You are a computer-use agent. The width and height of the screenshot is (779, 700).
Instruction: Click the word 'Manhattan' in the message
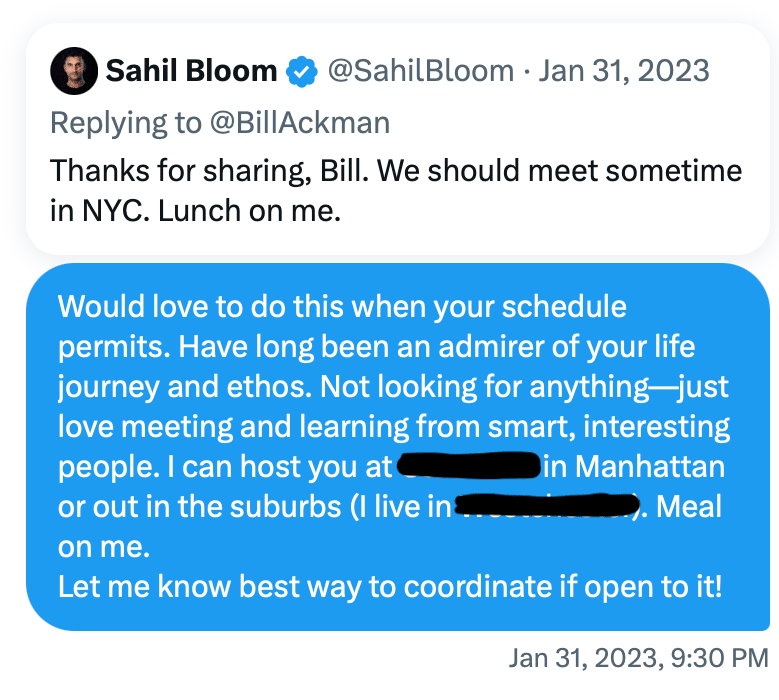650,467
